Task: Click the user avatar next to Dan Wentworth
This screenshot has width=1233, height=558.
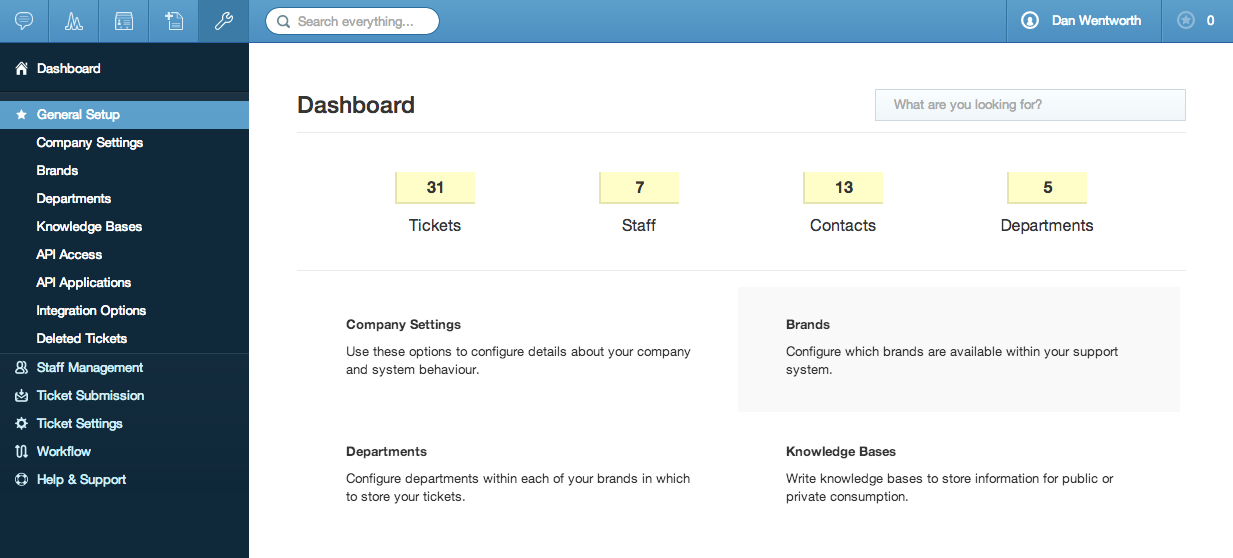Action: [x=1030, y=20]
